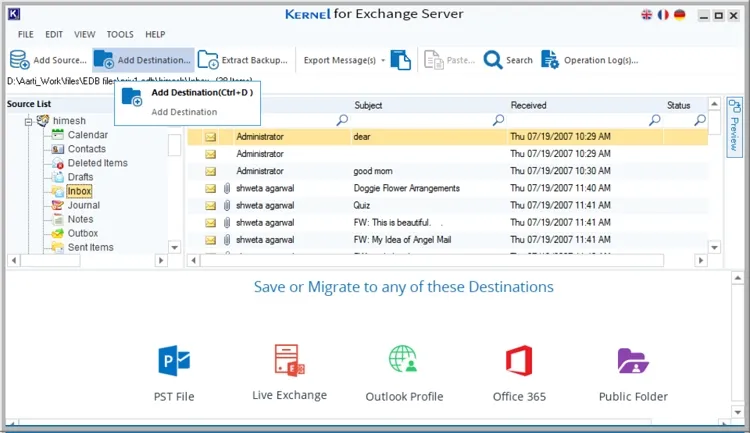Click attachment clip on Quiz message
750x433 pixels.
coord(227,205)
